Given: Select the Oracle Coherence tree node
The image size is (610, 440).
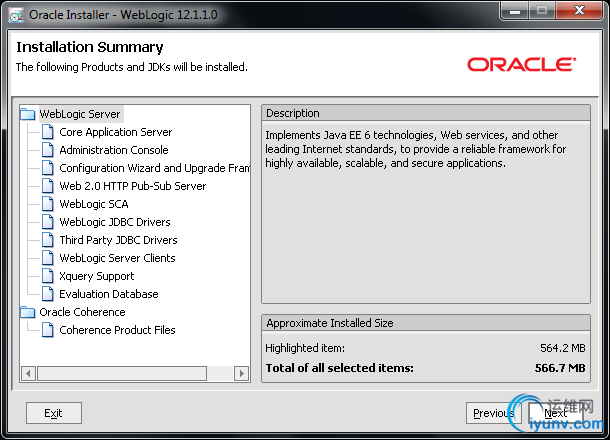Looking at the screenshot, I should (x=82, y=312).
